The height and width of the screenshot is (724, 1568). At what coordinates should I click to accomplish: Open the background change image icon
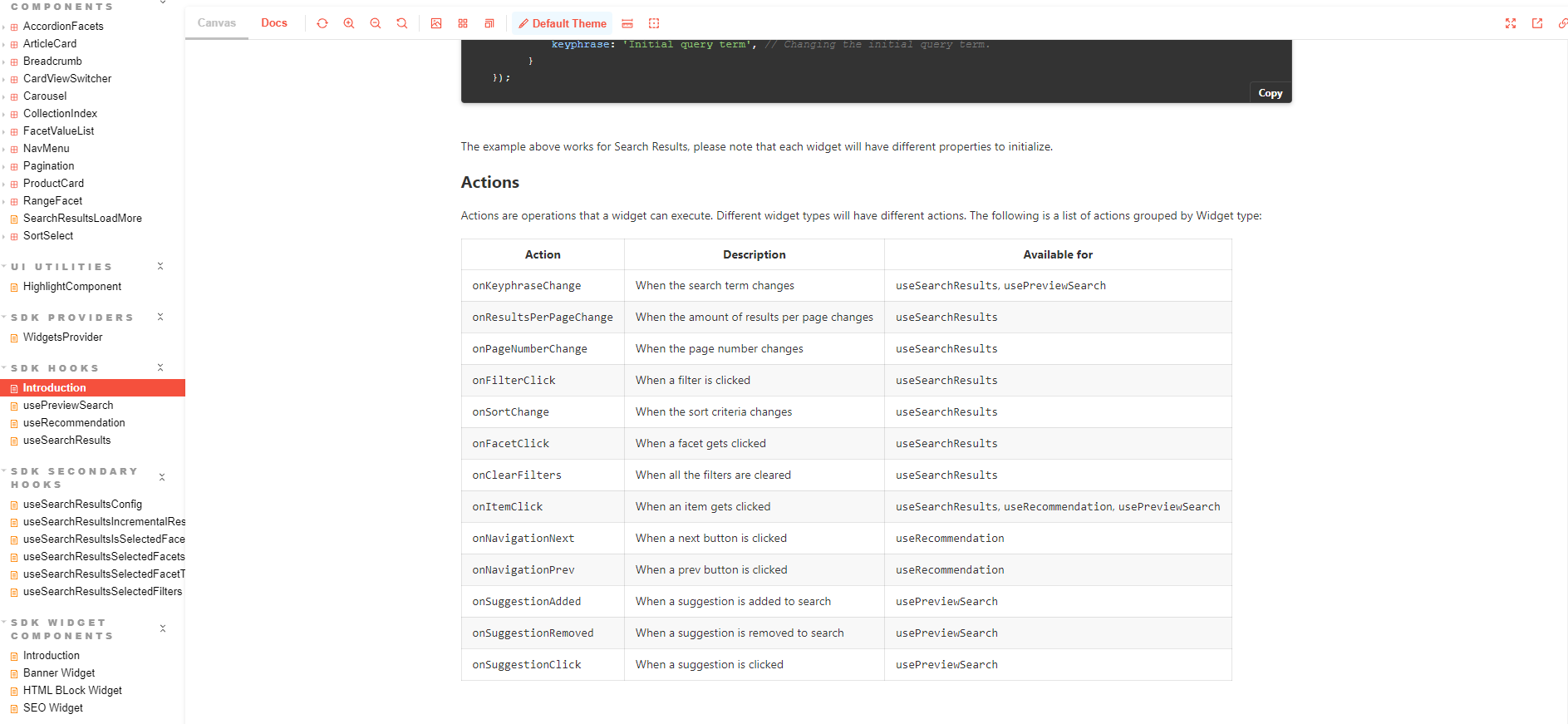pos(436,23)
